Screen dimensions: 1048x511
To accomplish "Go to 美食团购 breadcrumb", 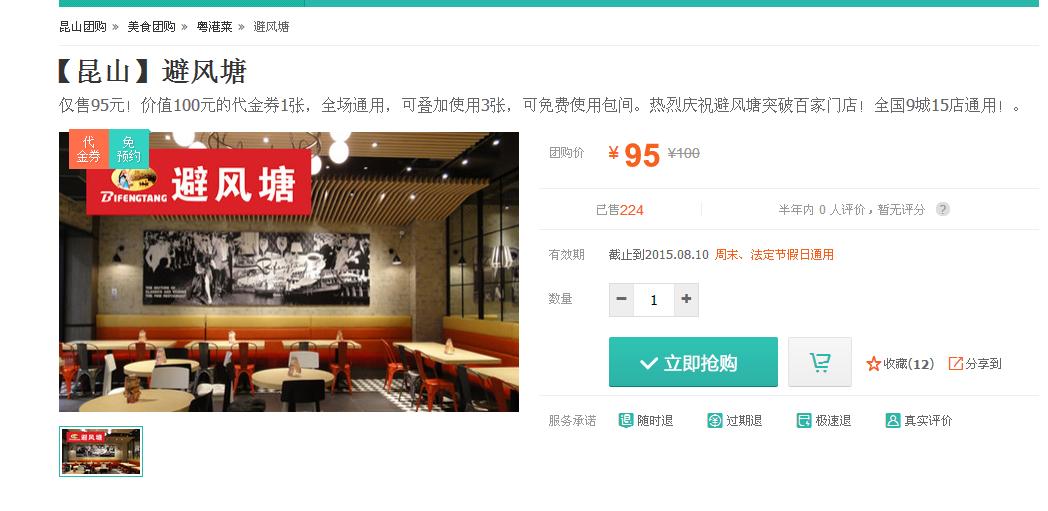I will point(152,27).
